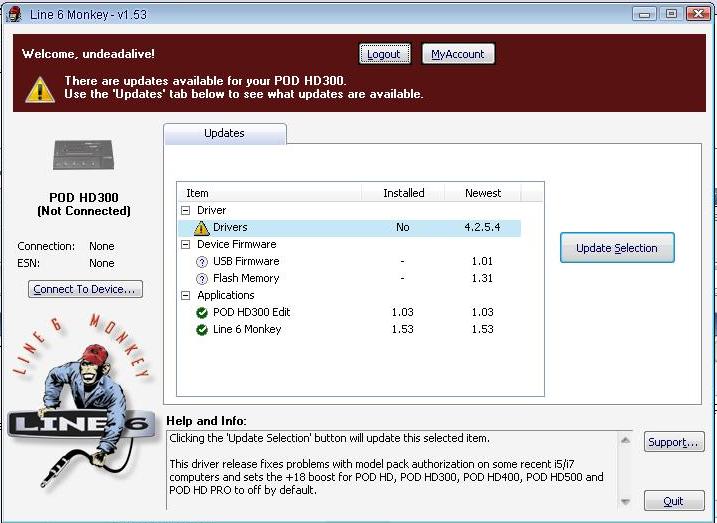Screen dimensions: 717x523
Task: Click the question mark icon next to USB Firmware
Action: pos(202,262)
